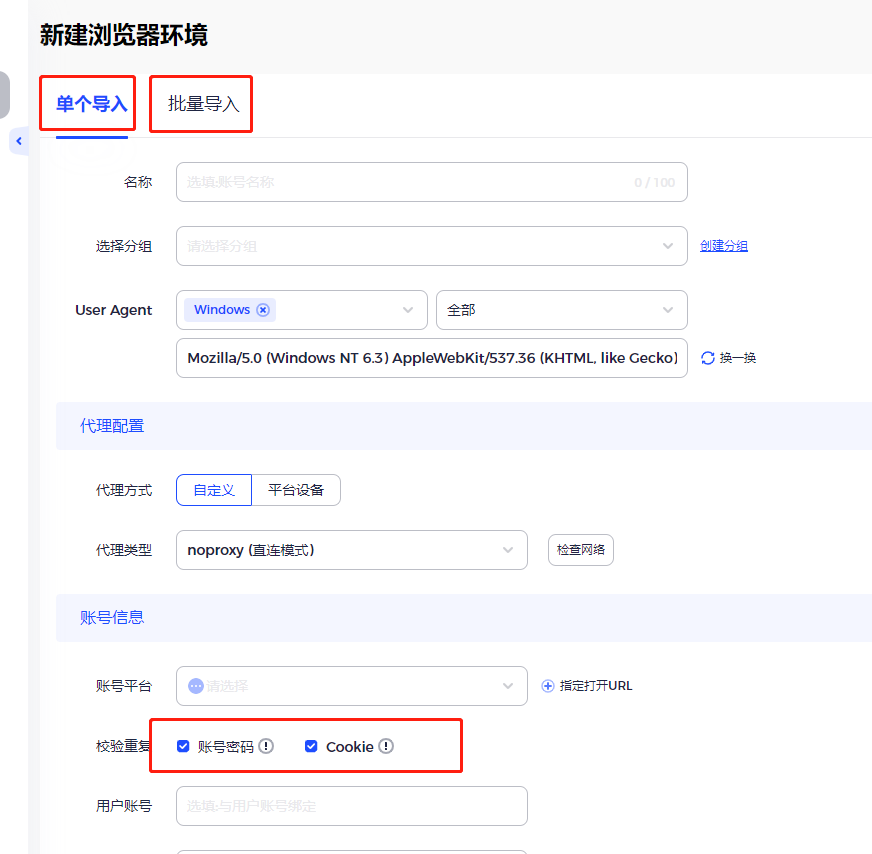The image size is (872, 854).
Task: Click the refresh icon next to 换一换
Action: pyautogui.click(x=707, y=358)
